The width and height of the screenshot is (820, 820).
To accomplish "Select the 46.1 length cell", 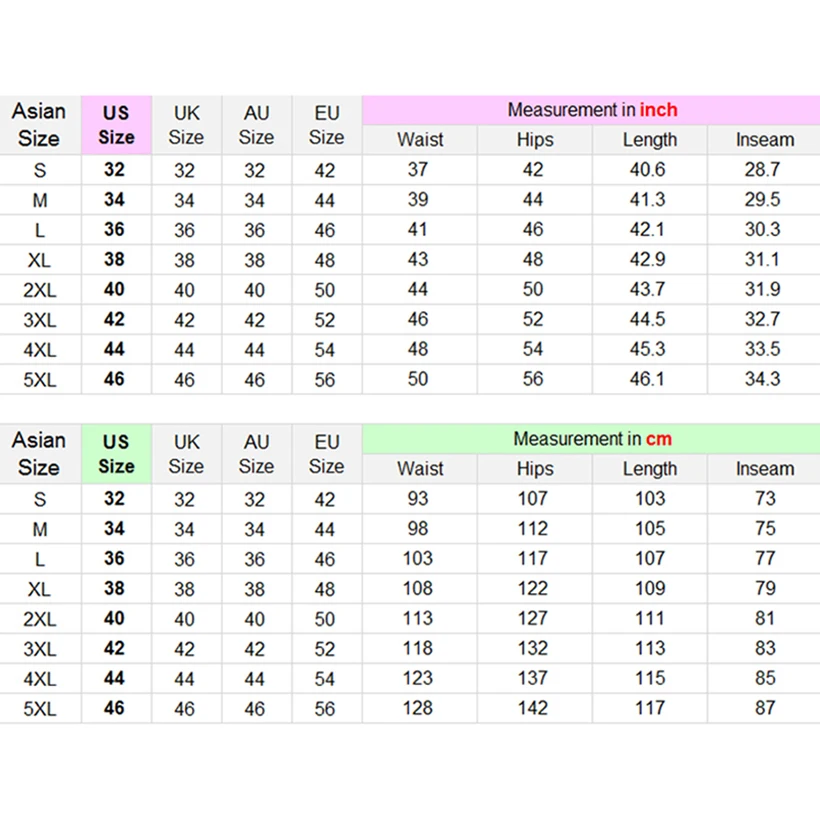I will (649, 379).
